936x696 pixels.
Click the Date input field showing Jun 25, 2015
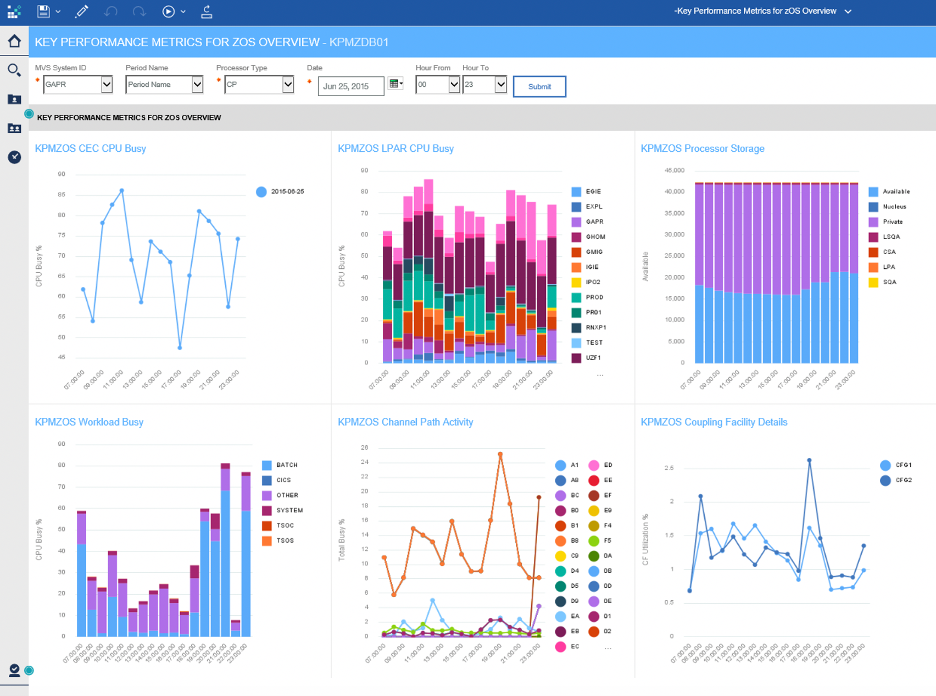350,85
